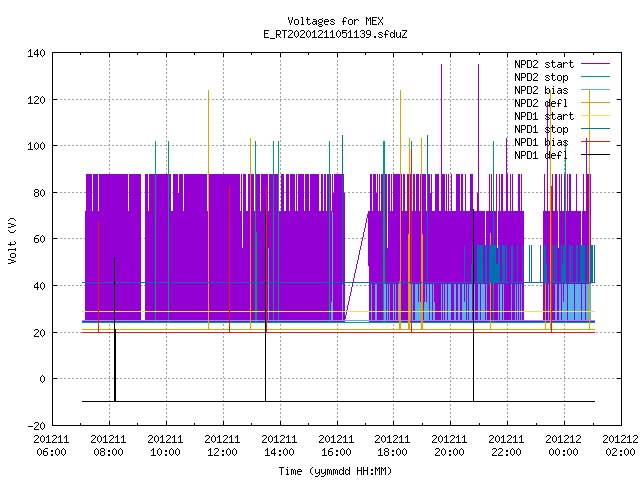
Task: Click the red NPD1 bias legend line
Action: (596, 142)
